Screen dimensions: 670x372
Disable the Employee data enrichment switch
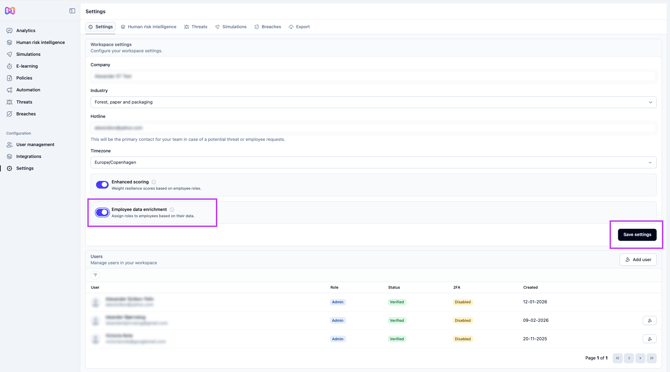click(x=102, y=212)
